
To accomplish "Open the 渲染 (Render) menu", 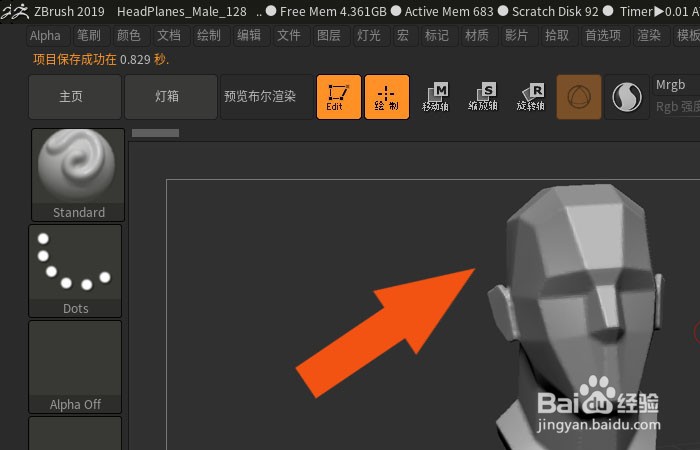I will pos(649,36).
